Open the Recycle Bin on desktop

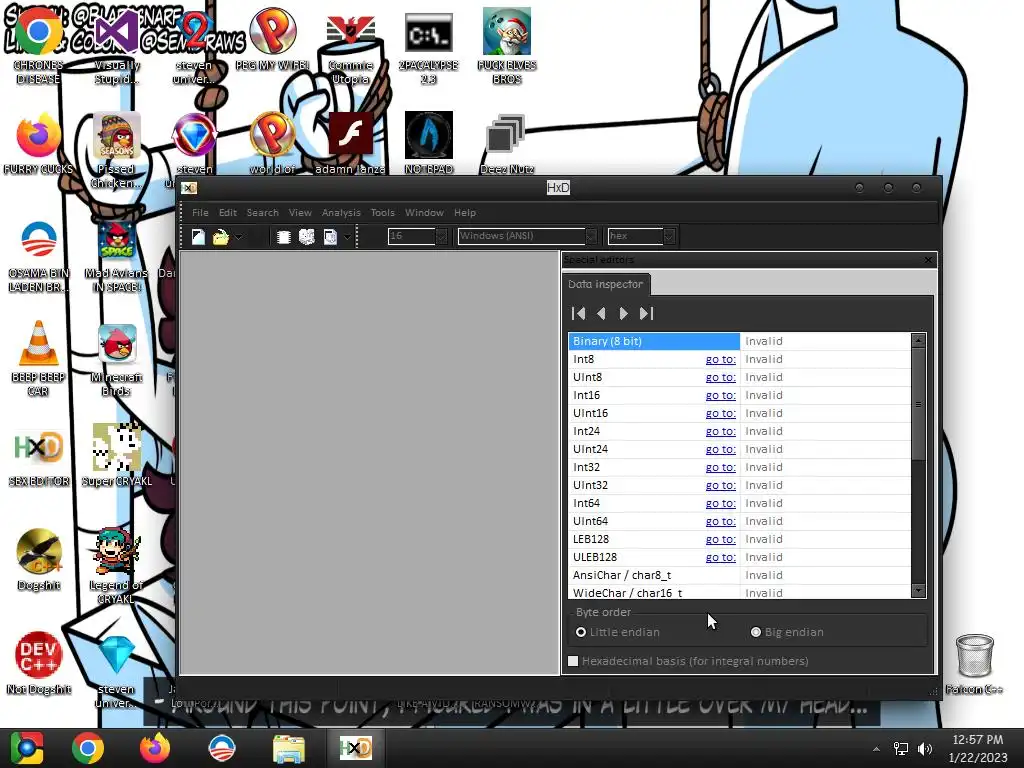pos(974,663)
